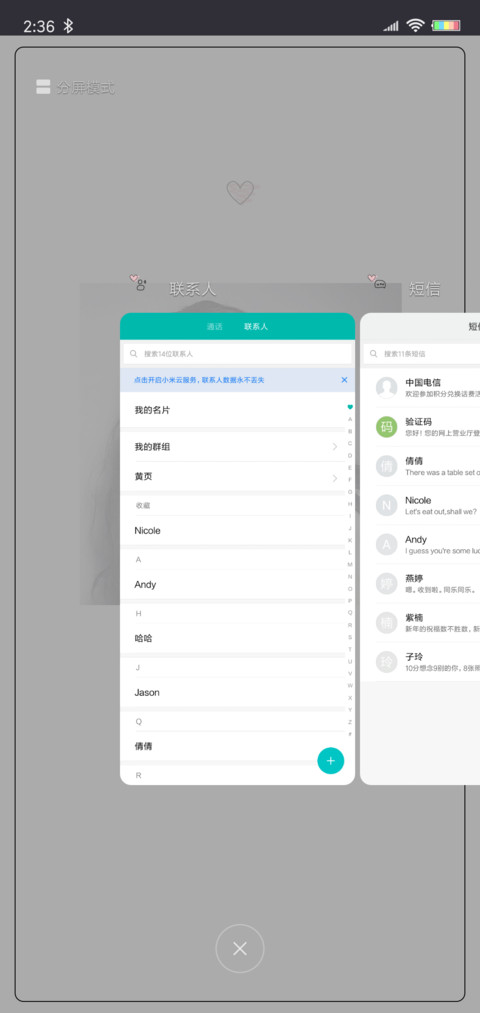Jump to letter Z in the alphabet index
Viewport: 480px width, 1013px height.
[x=350, y=722]
